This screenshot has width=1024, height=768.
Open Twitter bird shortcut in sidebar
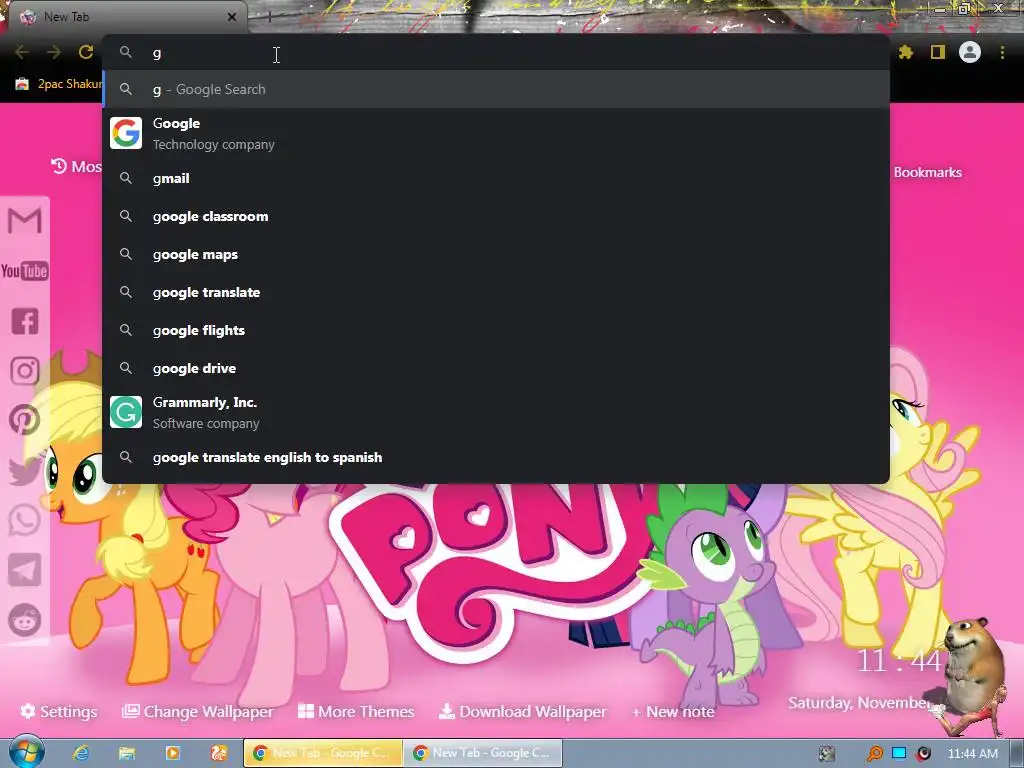pyautogui.click(x=25, y=470)
